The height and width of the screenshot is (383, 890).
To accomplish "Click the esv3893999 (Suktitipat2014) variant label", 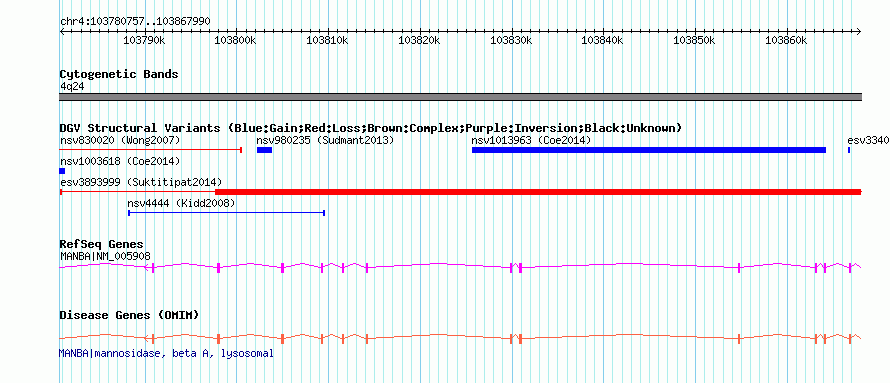I will pyautogui.click(x=141, y=182).
